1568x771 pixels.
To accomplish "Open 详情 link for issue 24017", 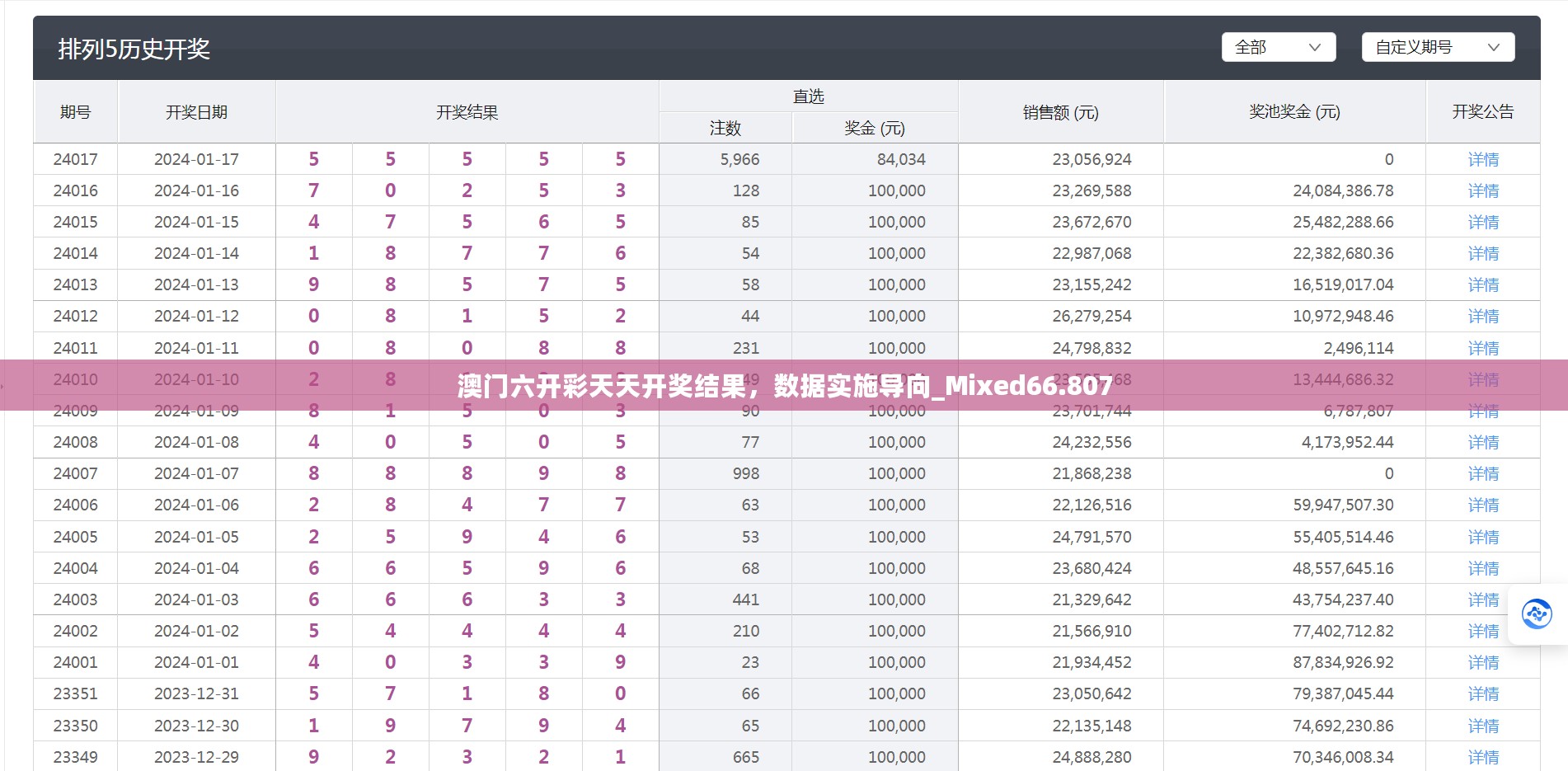I will (x=1483, y=159).
